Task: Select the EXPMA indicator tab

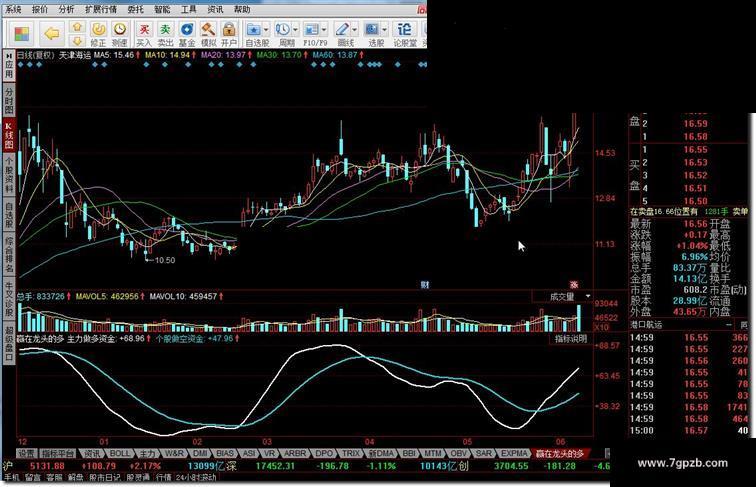Action: pyautogui.click(x=514, y=453)
